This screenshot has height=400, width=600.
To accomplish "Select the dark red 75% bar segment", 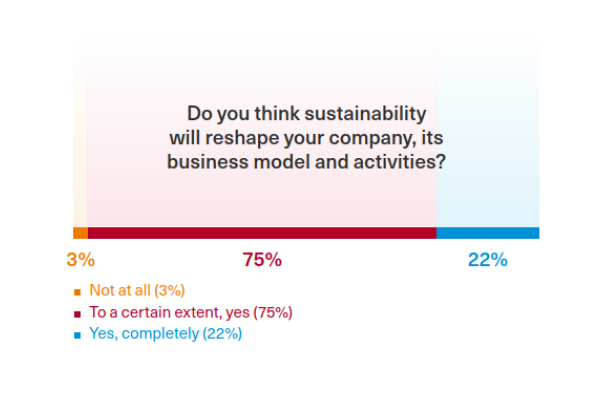I will click(x=262, y=233).
